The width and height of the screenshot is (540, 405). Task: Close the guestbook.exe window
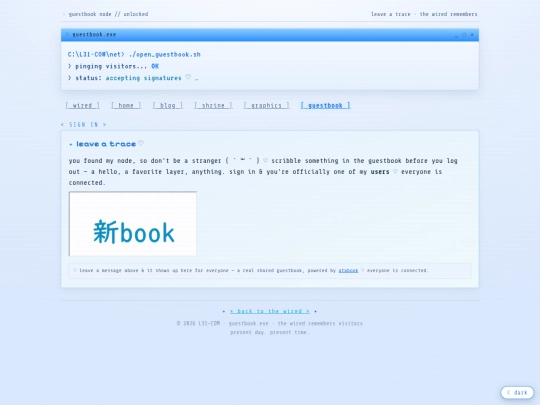[x=472, y=35]
